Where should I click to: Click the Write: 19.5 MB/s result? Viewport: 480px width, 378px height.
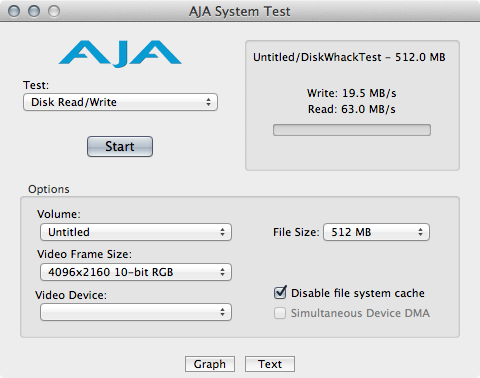coord(352,93)
